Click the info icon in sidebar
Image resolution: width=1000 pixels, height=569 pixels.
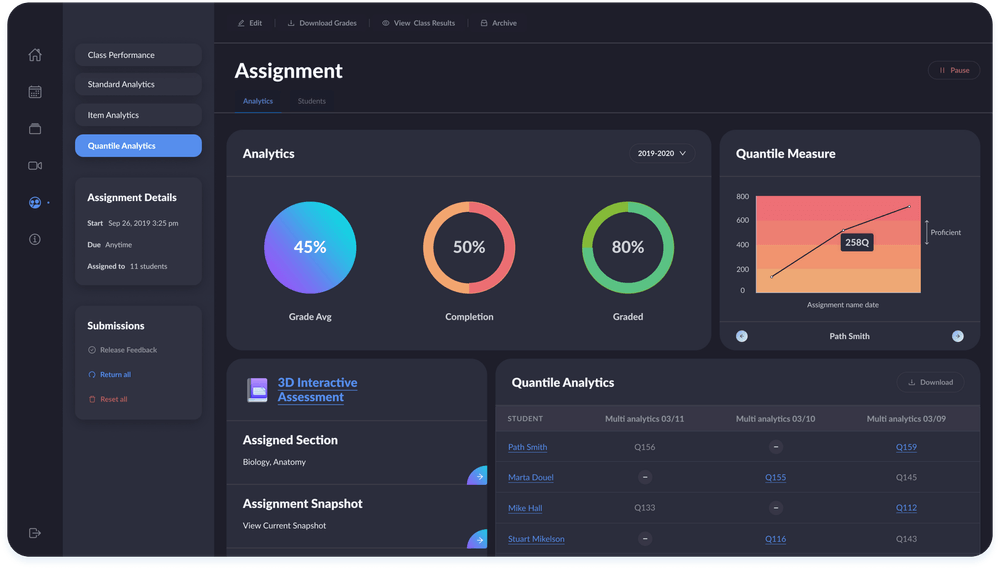35,239
